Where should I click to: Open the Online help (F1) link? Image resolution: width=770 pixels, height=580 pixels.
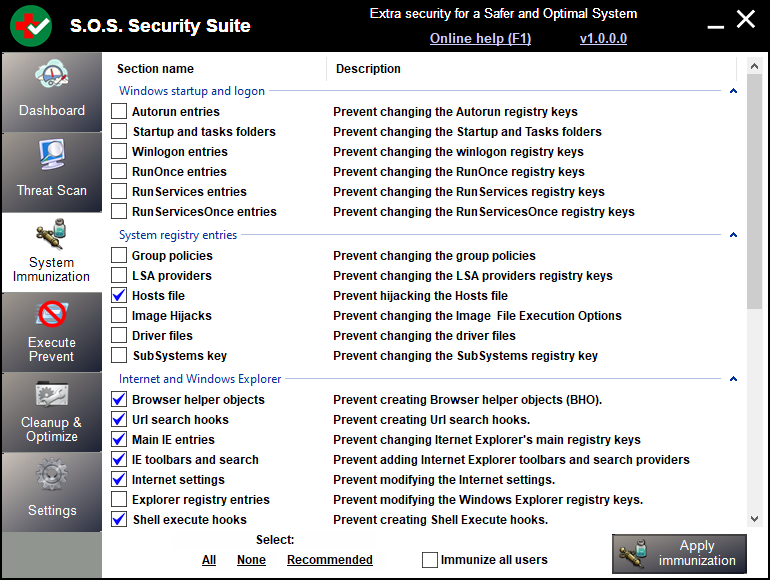tap(480, 38)
